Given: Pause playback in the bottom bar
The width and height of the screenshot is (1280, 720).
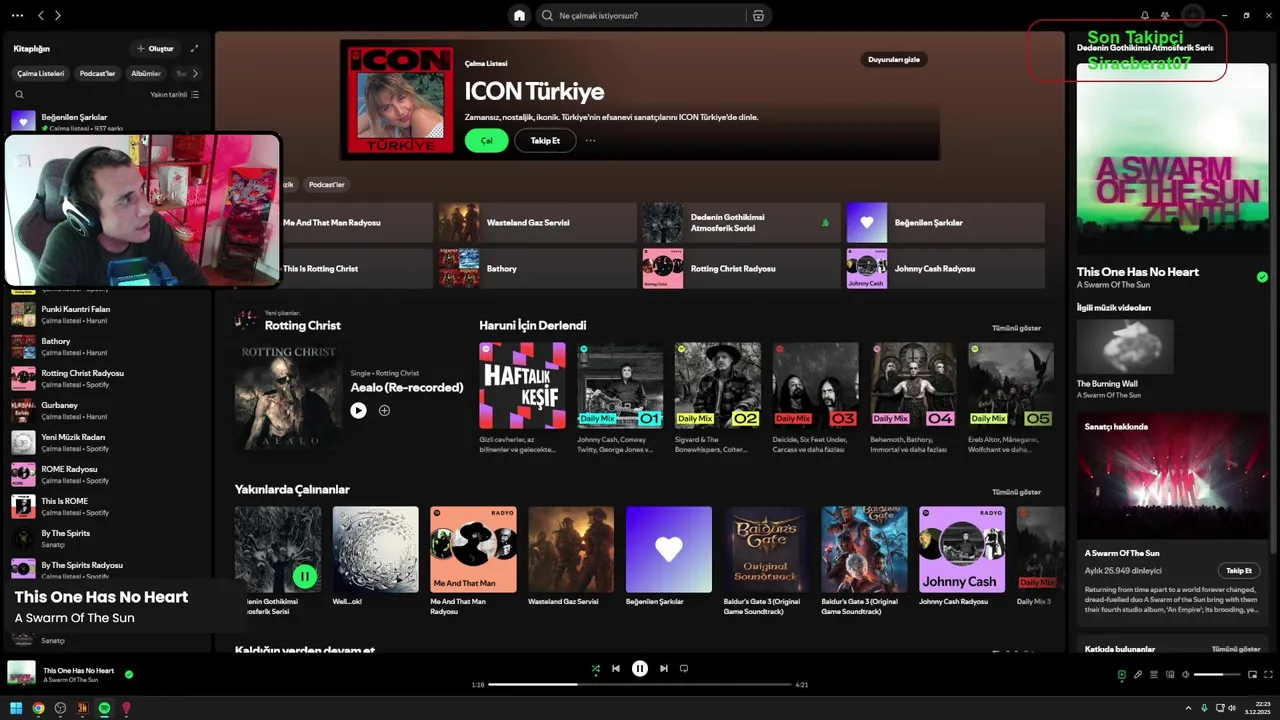Looking at the screenshot, I should point(640,668).
